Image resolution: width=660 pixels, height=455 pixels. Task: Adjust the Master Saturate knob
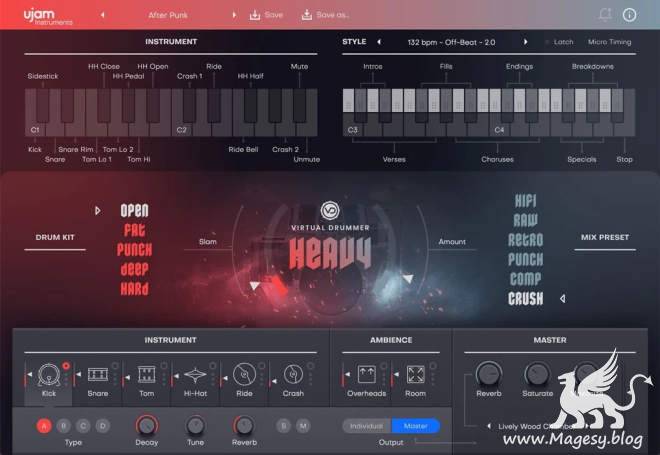538,374
